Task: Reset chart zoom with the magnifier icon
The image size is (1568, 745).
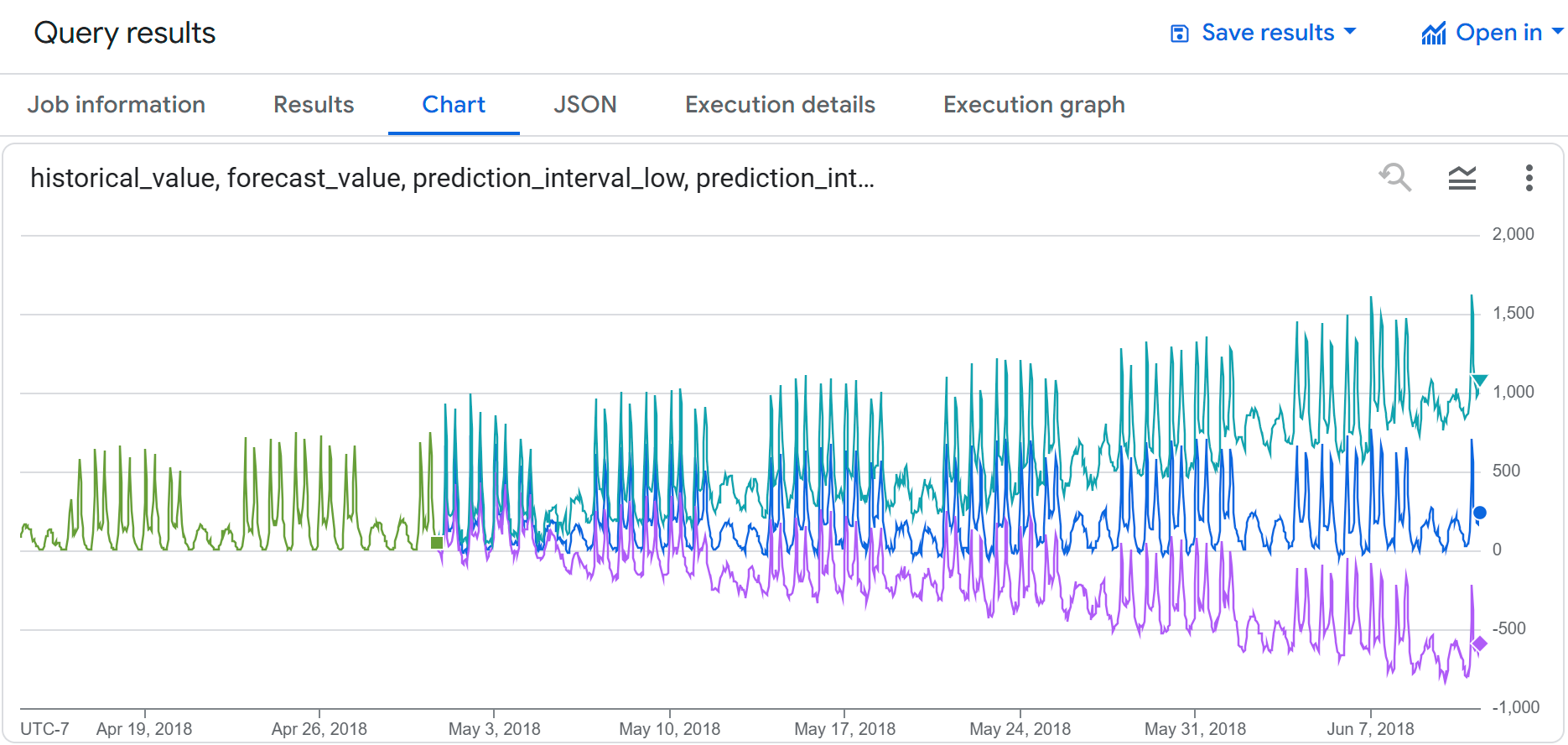Action: [1395, 178]
